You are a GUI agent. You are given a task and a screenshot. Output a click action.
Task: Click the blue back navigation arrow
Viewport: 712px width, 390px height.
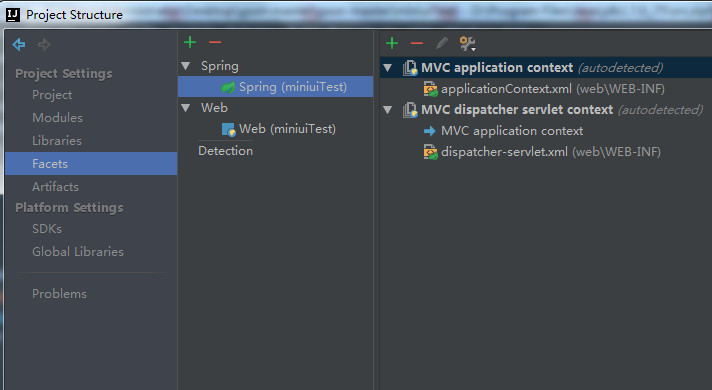pos(19,44)
